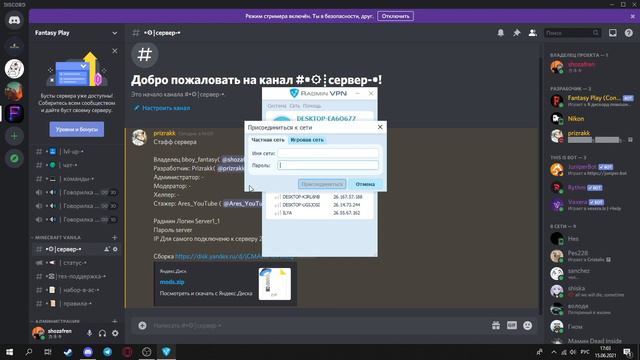The width and height of the screenshot is (640, 360).
Task: Open Сеть menu in Radmin VPN
Action: 295,106
